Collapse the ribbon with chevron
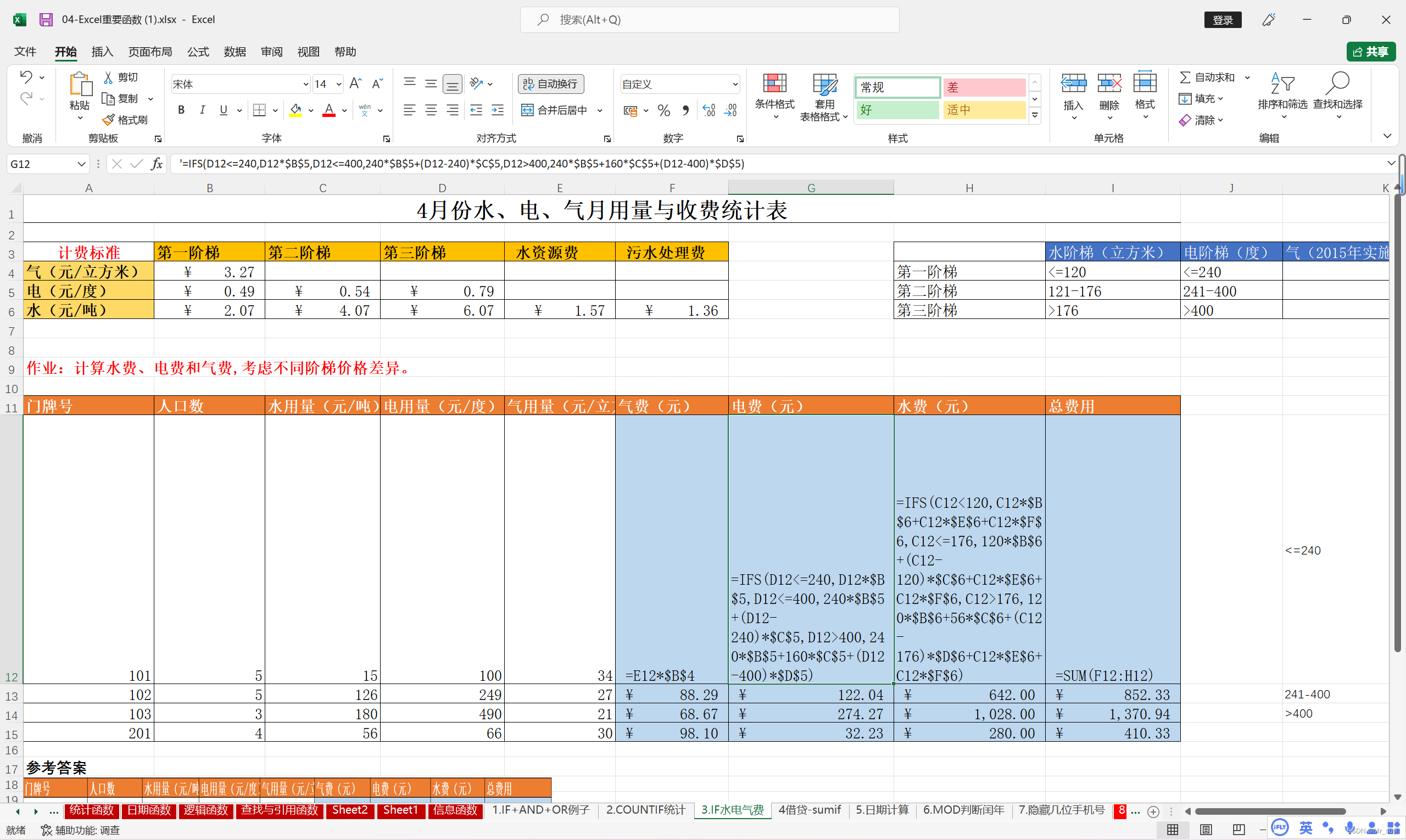 (x=1387, y=136)
